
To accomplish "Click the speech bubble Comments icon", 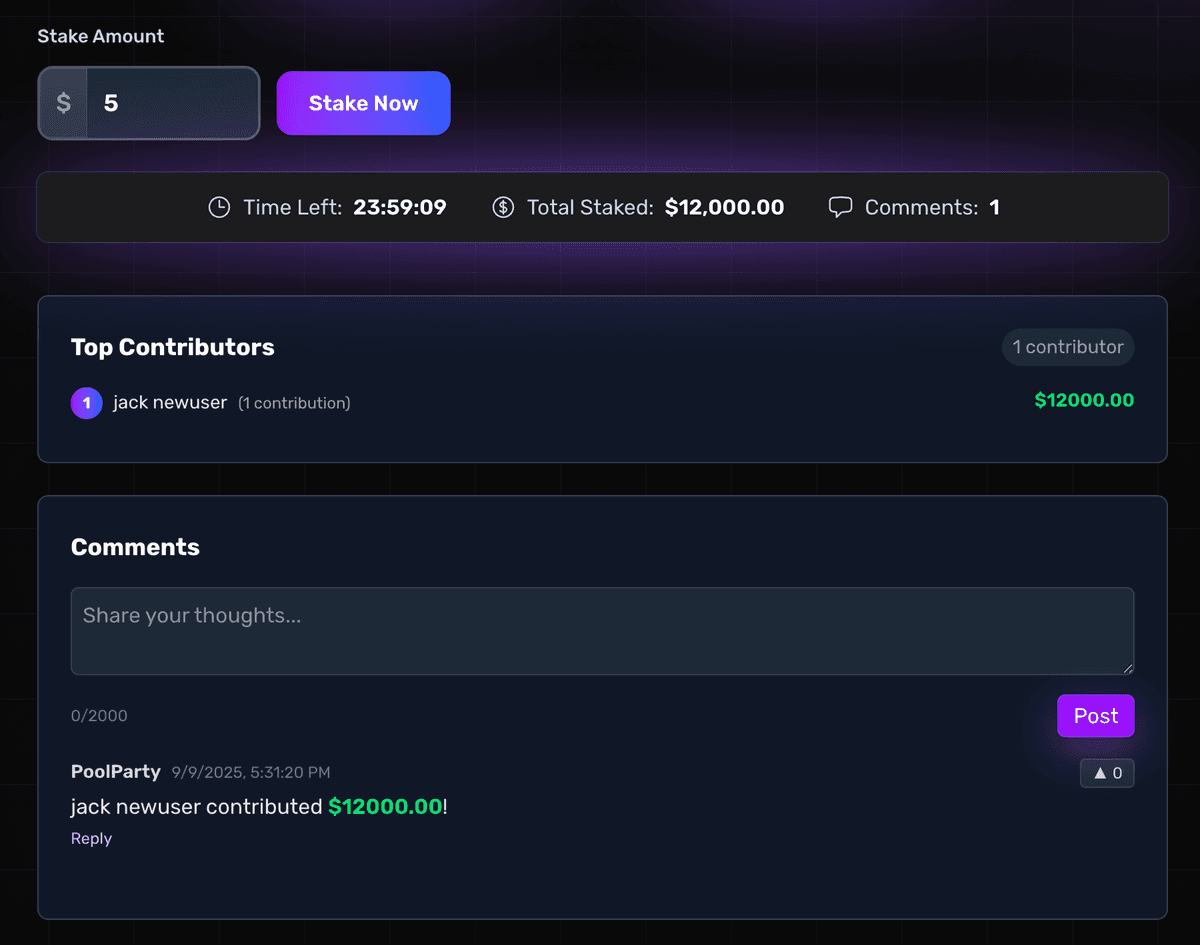I will pos(840,207).
